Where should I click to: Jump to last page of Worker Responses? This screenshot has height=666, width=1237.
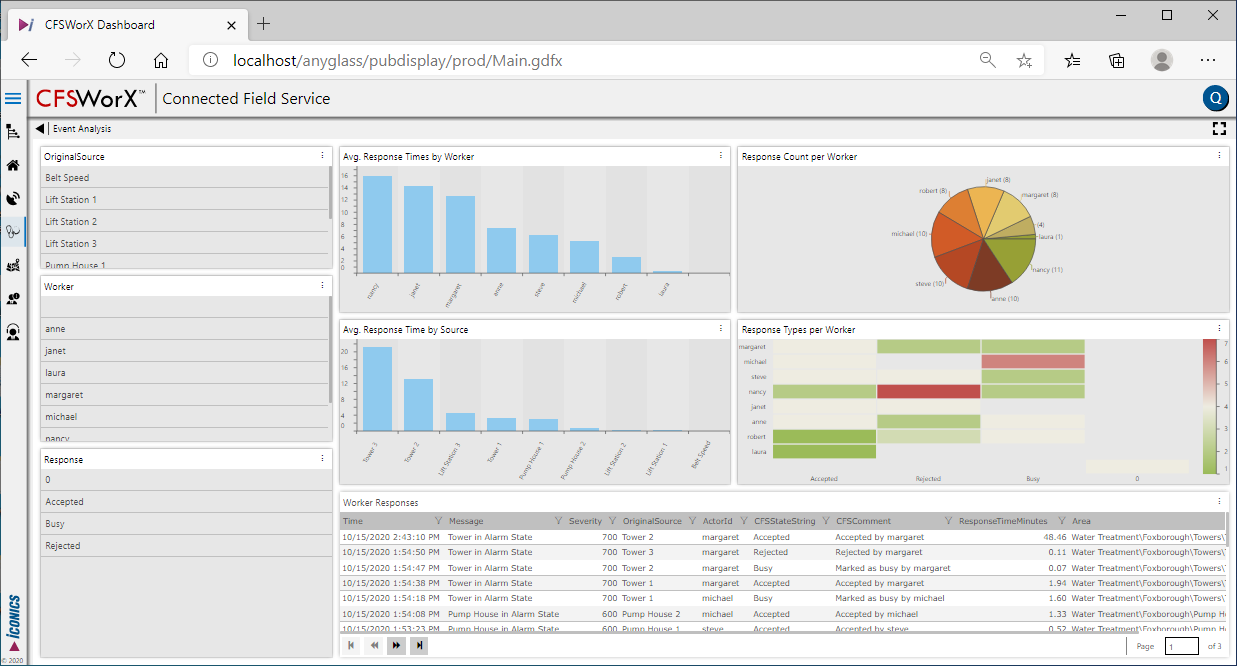coord(420,646)
